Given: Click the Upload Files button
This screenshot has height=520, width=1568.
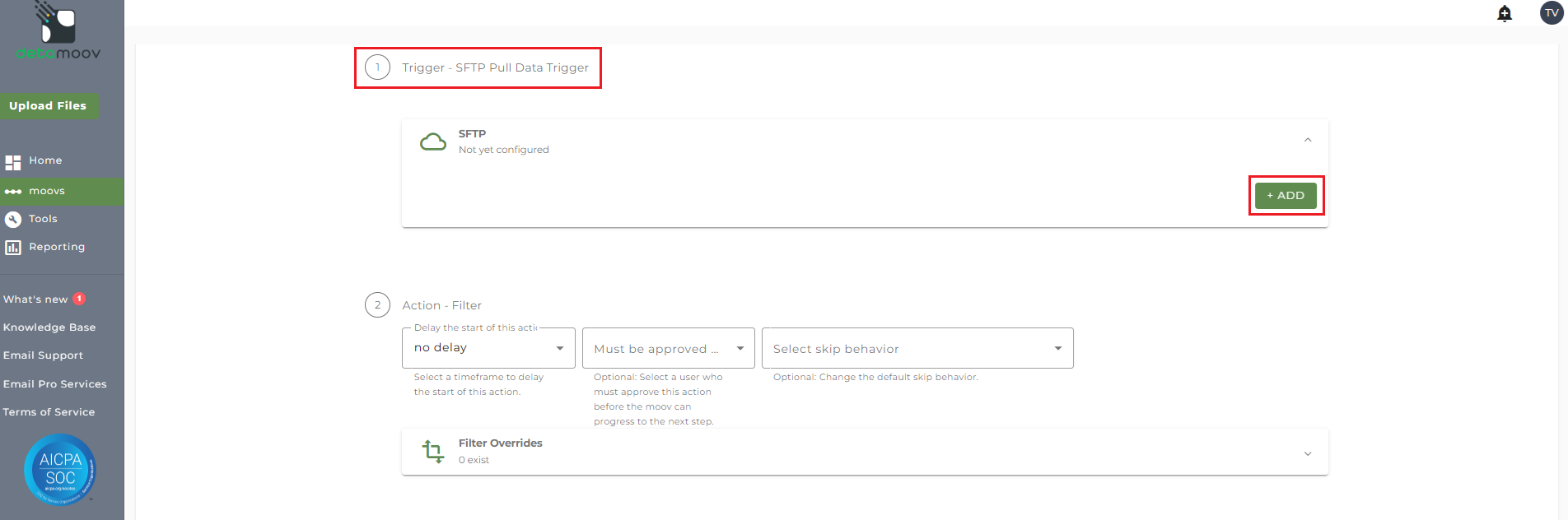Looking at the screenshot, I should (x=48, y=106).
